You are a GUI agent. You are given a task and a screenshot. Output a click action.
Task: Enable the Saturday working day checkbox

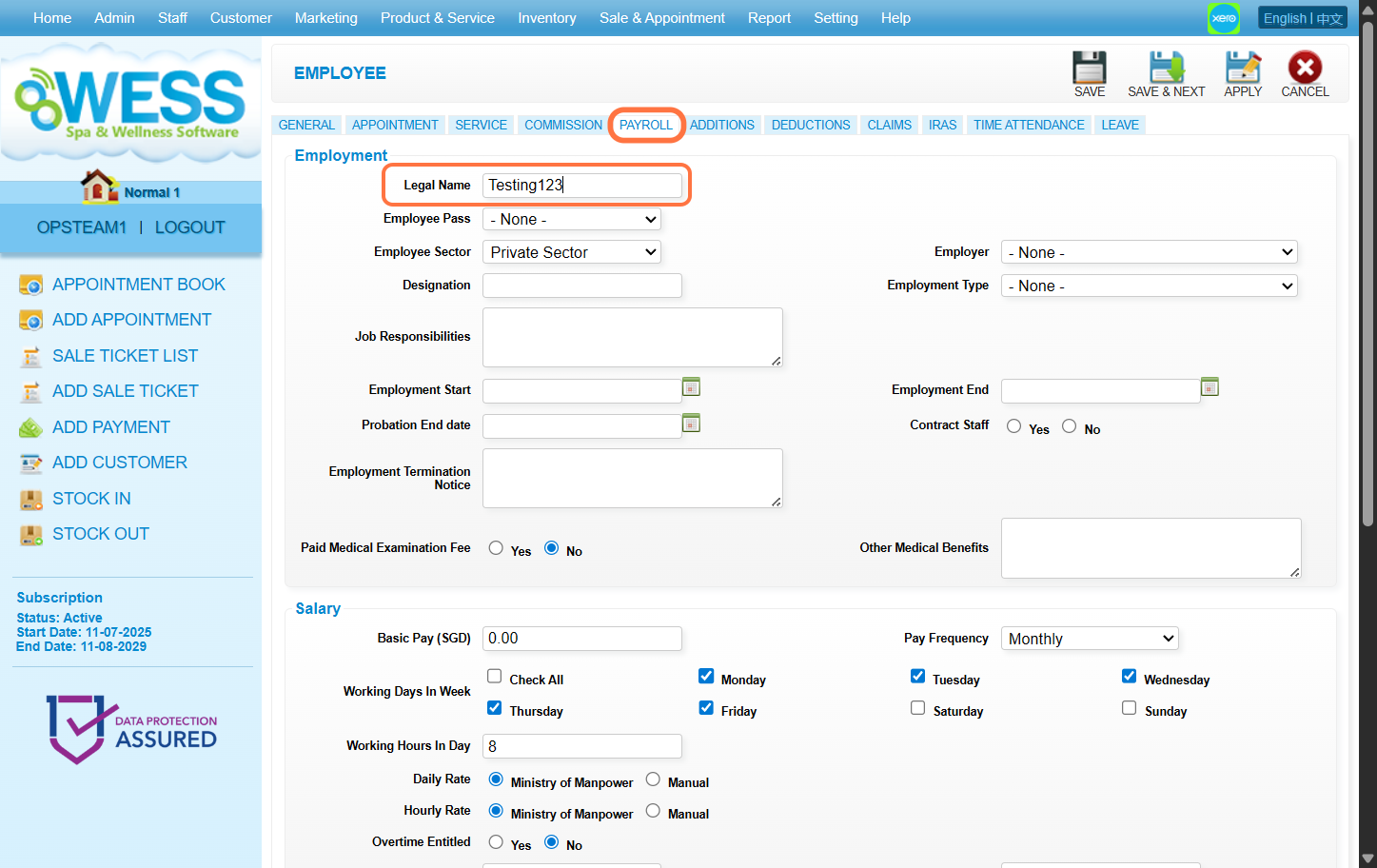click(x=917, y=708)
